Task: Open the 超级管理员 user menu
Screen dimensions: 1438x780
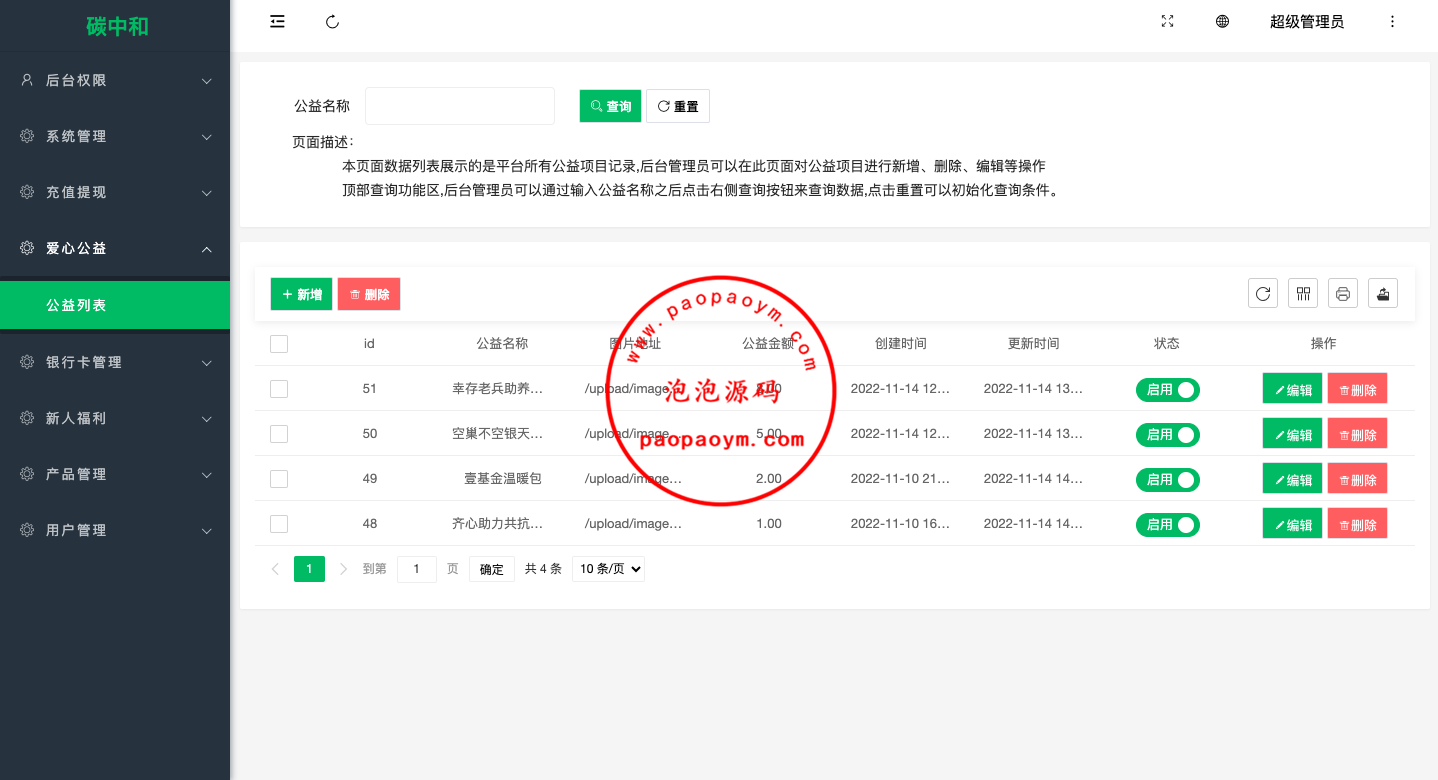Action: point(1306,22)
